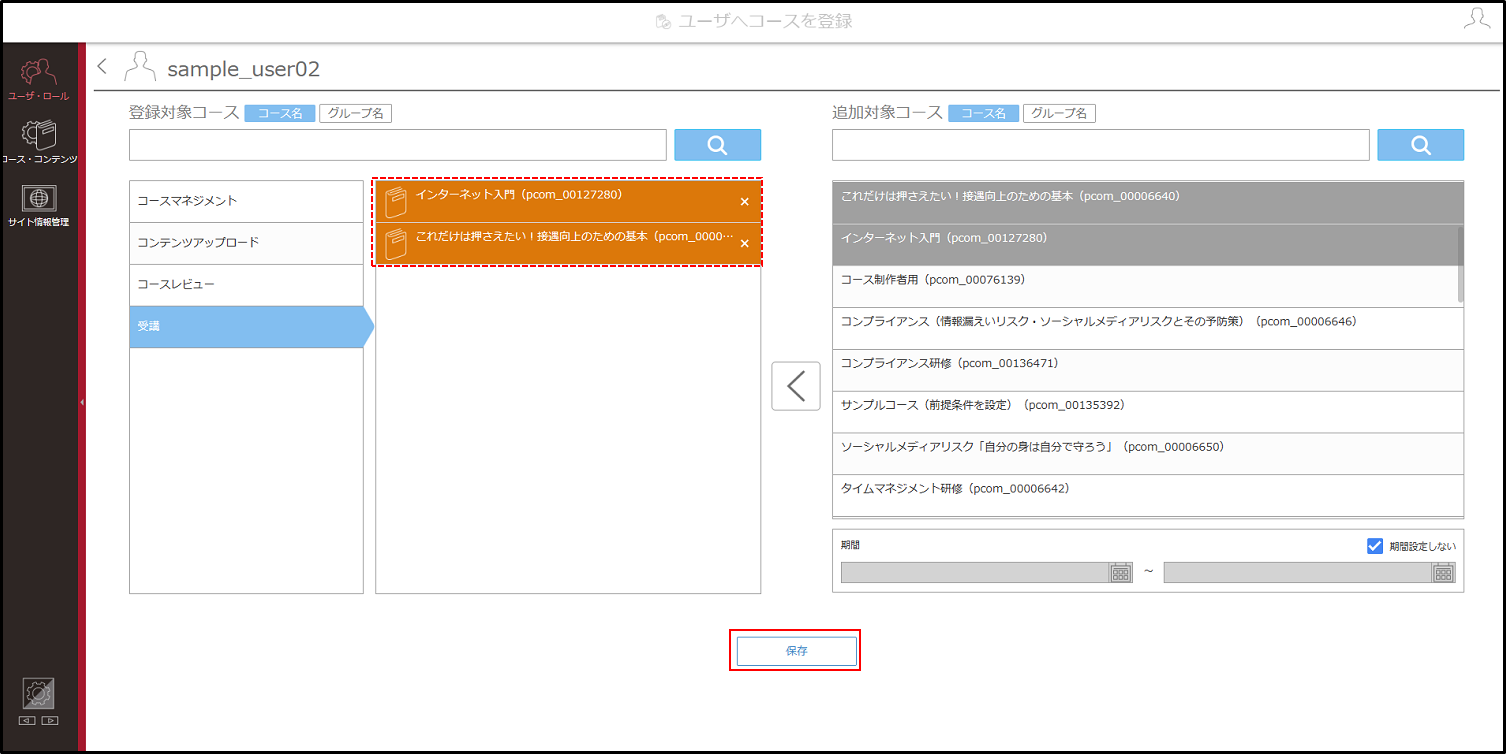Open the end date calendar icon
Viewport: 1506px width, 754px height.
click(x=1443, y=572)
